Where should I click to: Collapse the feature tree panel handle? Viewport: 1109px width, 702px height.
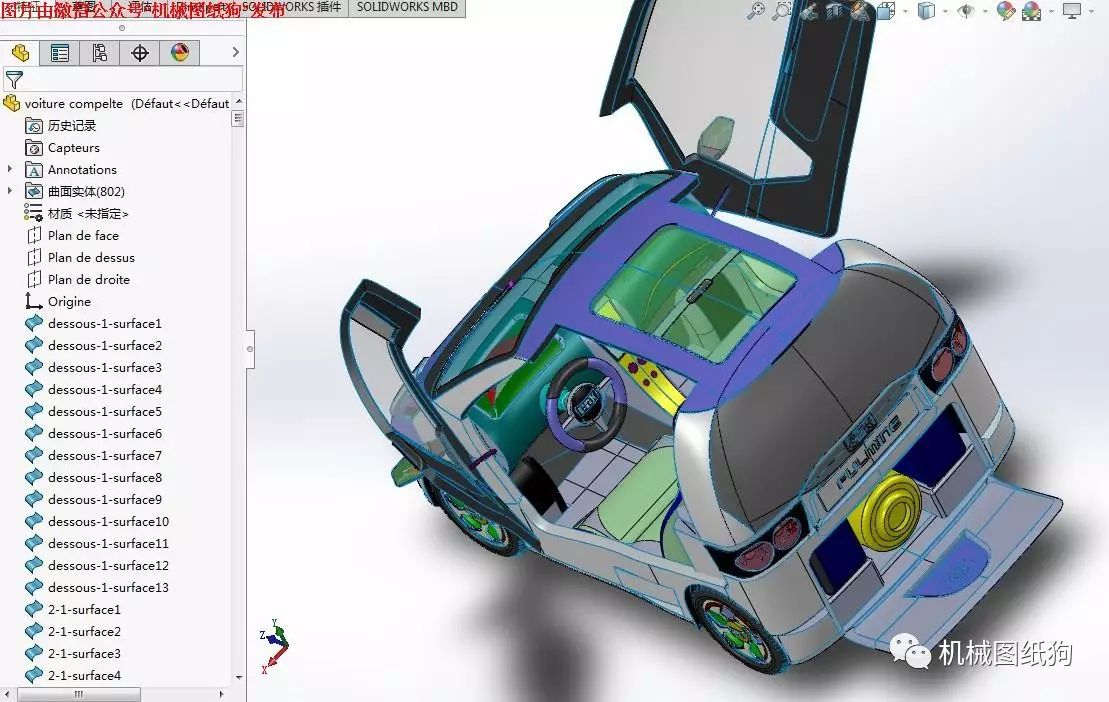pyautogui.click(x=250, y=349)
